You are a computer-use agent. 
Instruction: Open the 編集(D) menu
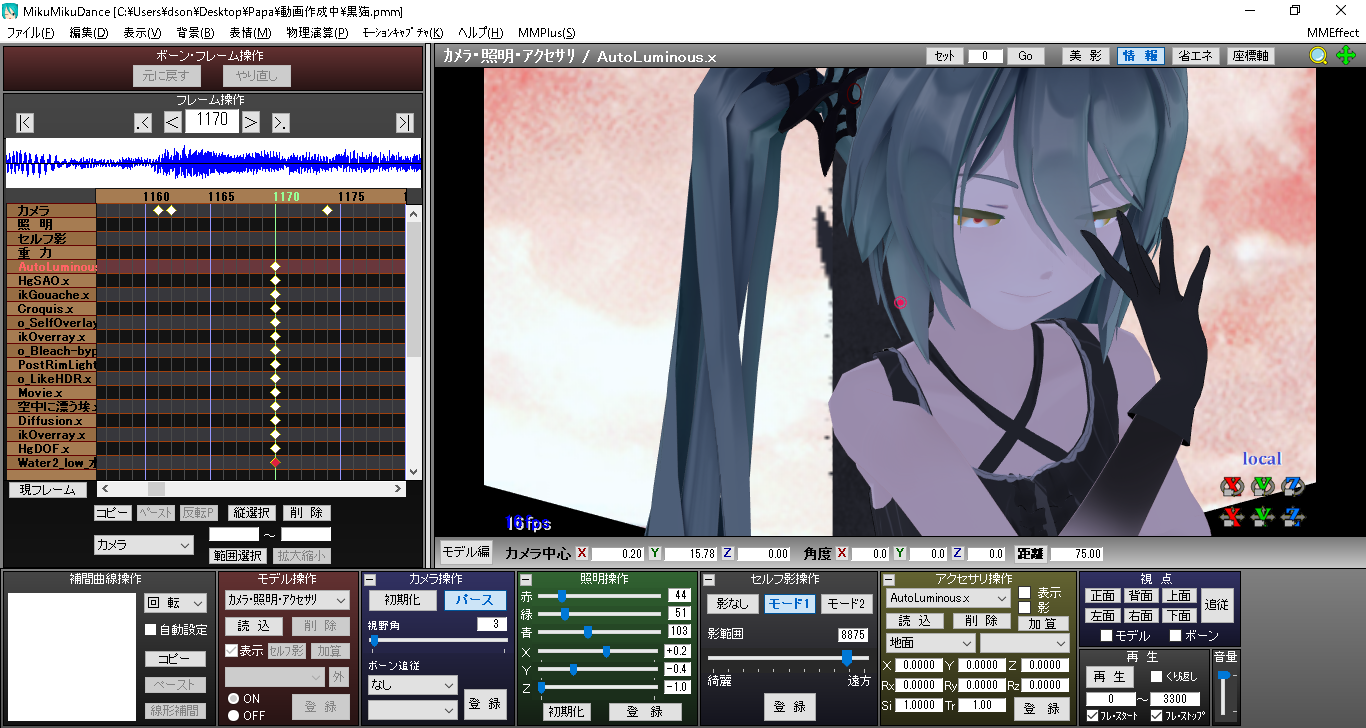click(x=89, y=33)
